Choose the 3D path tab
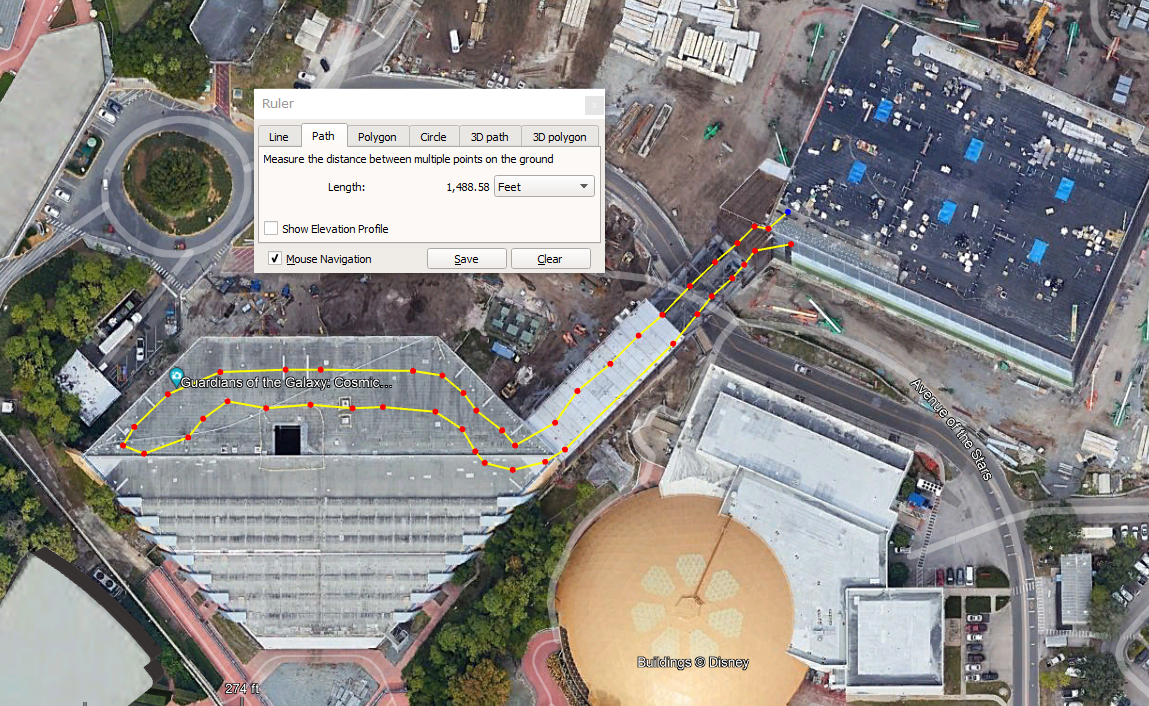 tap(490, 137)
